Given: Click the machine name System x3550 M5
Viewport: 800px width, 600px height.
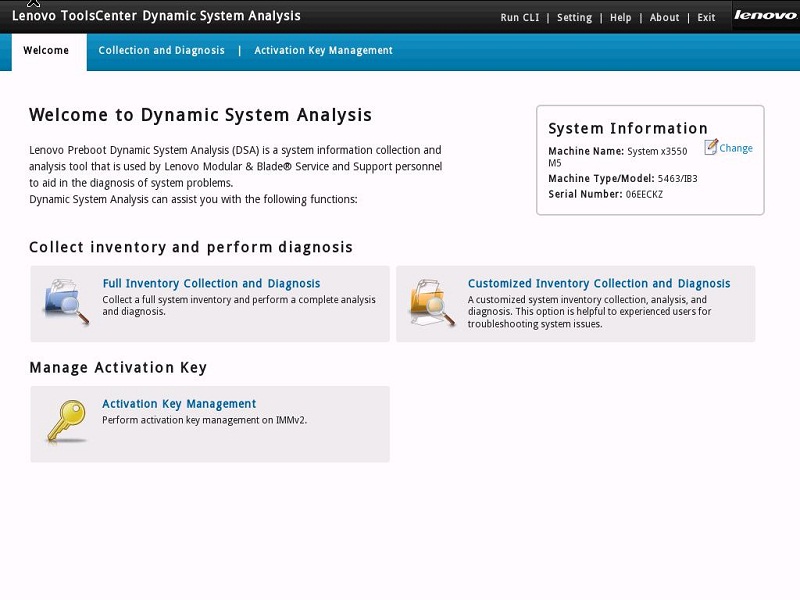Looking at the screenshot, I should click(656, 152).
